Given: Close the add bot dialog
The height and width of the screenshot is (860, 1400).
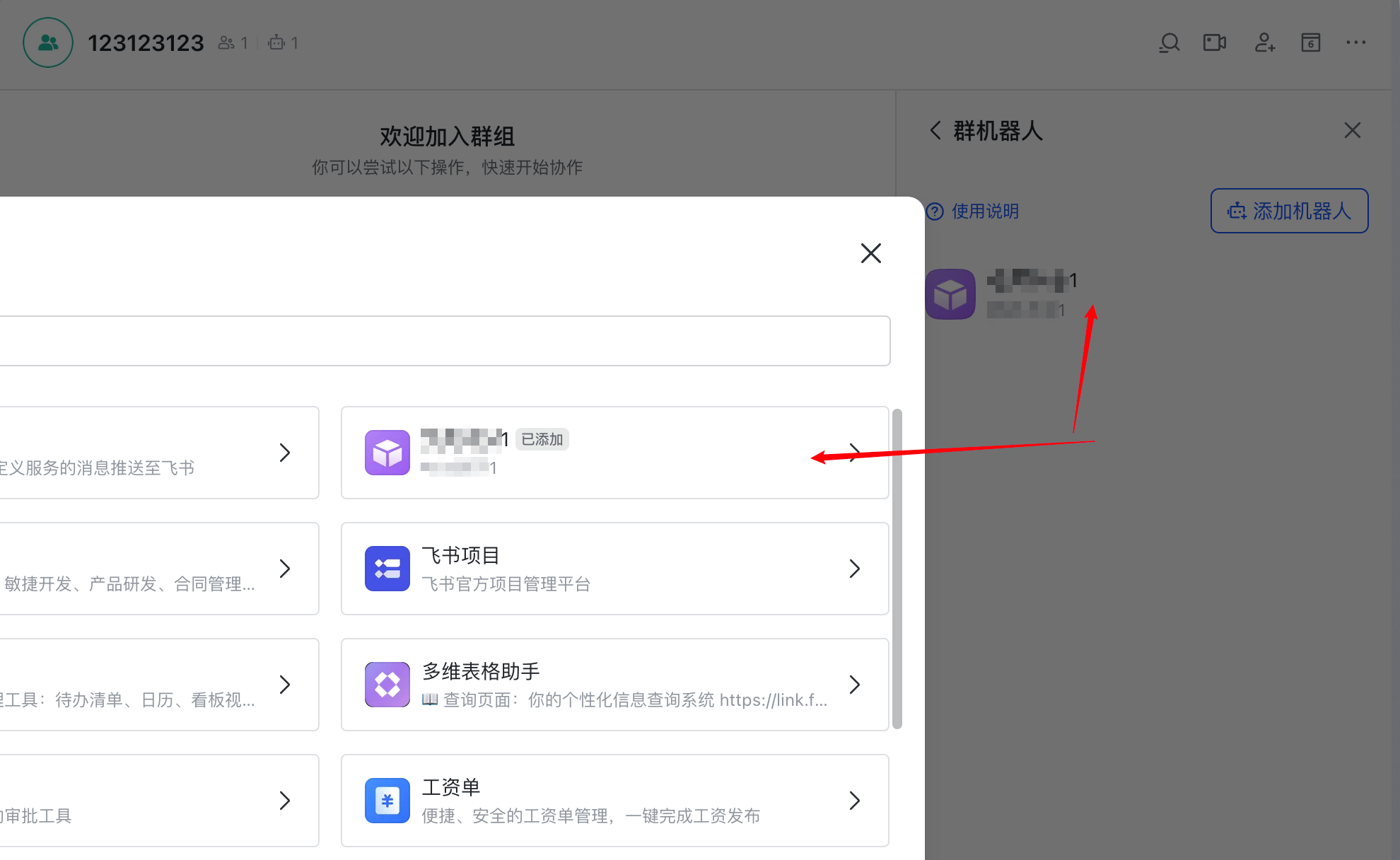Looking at the screenshot, I should [870, 253].
